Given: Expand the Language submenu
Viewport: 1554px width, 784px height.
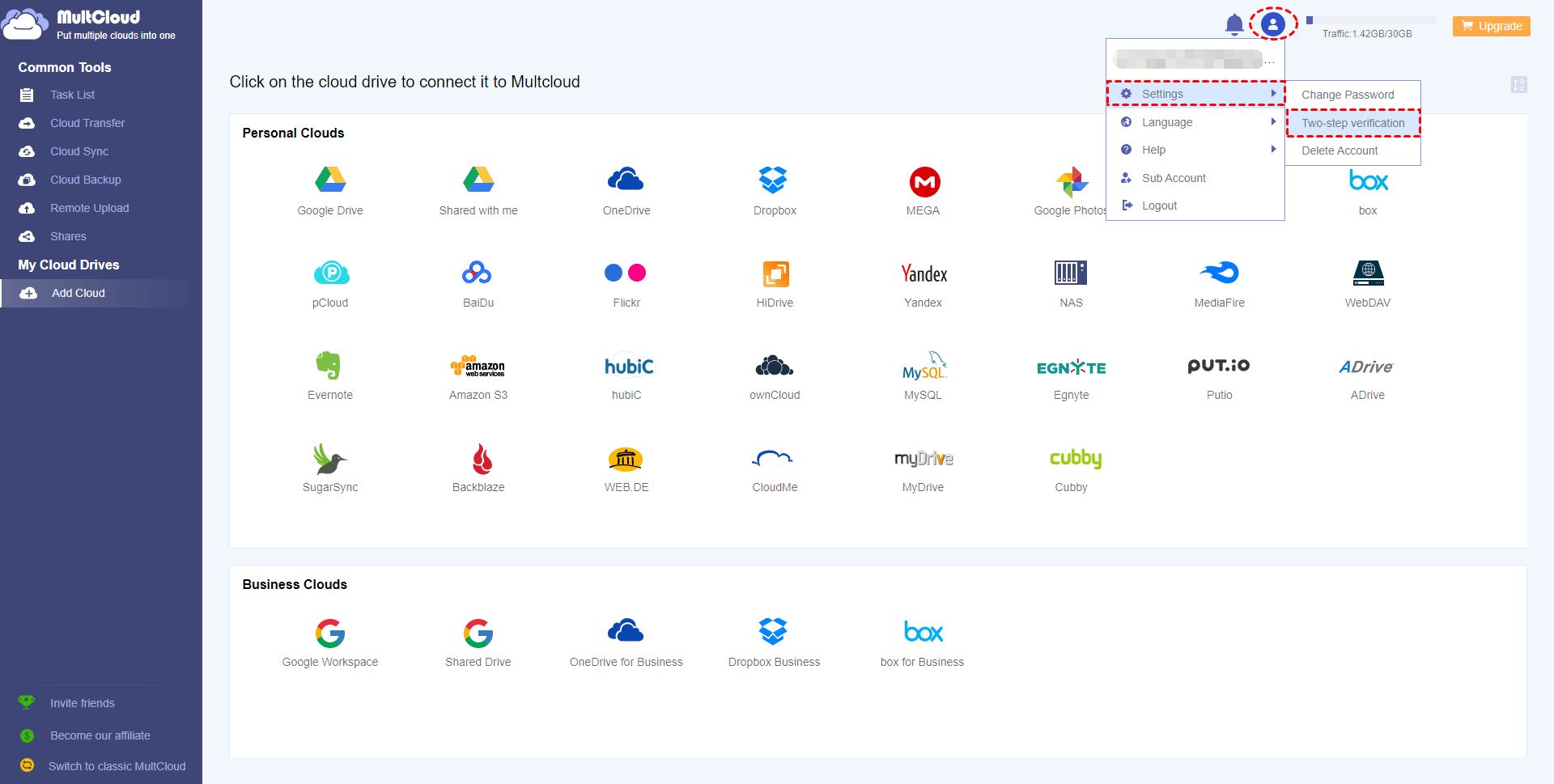Looking at the screenshot, I should click(x=1195, y=122).
